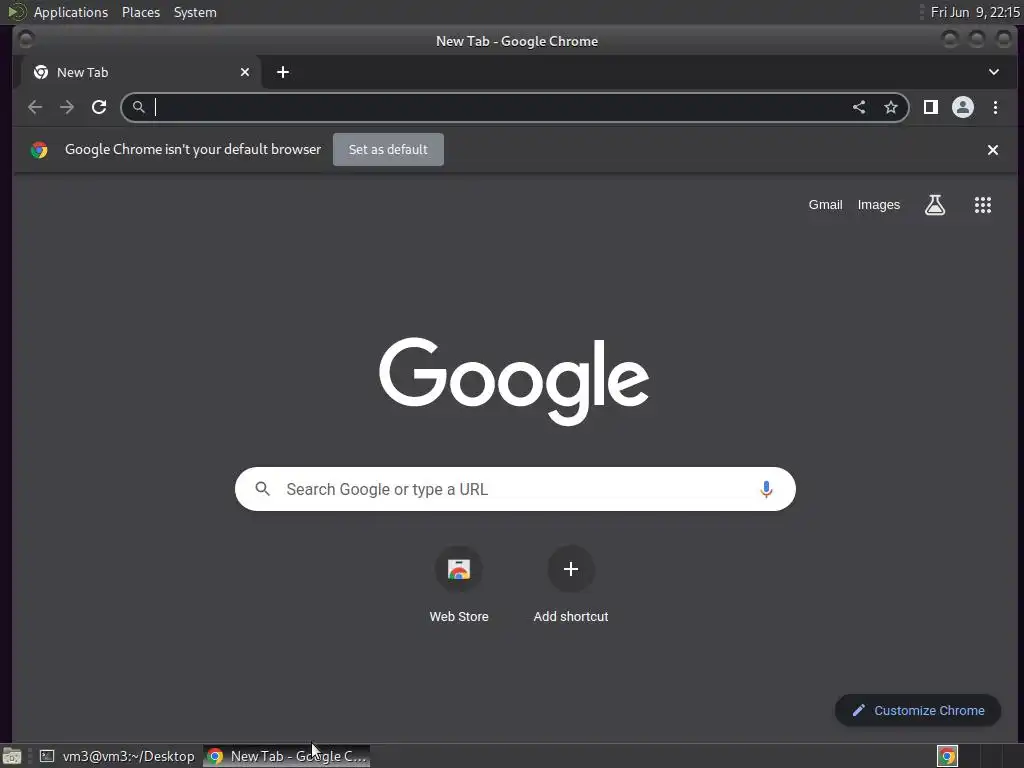
Task: Bookmark this tab with the star icon
Action: click(891, 107)
